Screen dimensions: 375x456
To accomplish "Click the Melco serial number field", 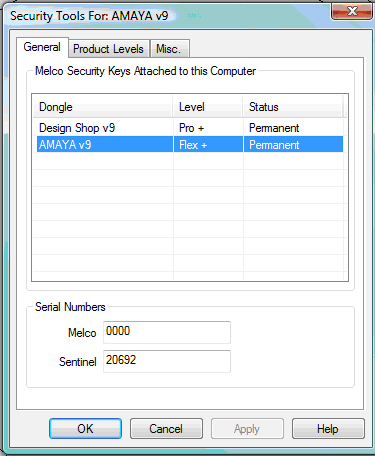I will coord(167,332).
